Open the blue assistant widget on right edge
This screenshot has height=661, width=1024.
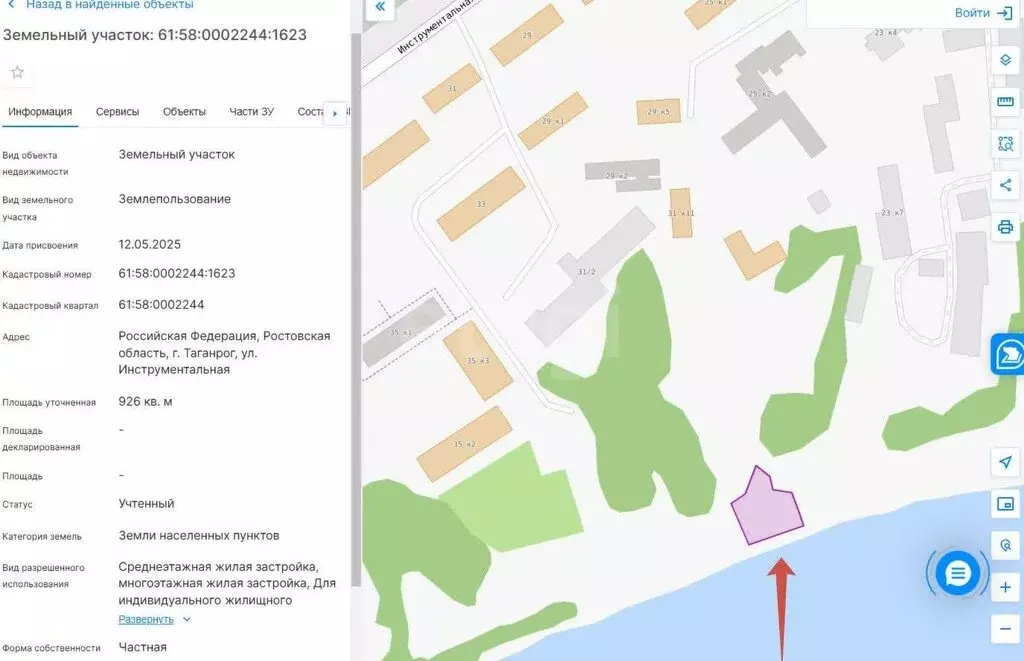click(x=1008, y=354)
